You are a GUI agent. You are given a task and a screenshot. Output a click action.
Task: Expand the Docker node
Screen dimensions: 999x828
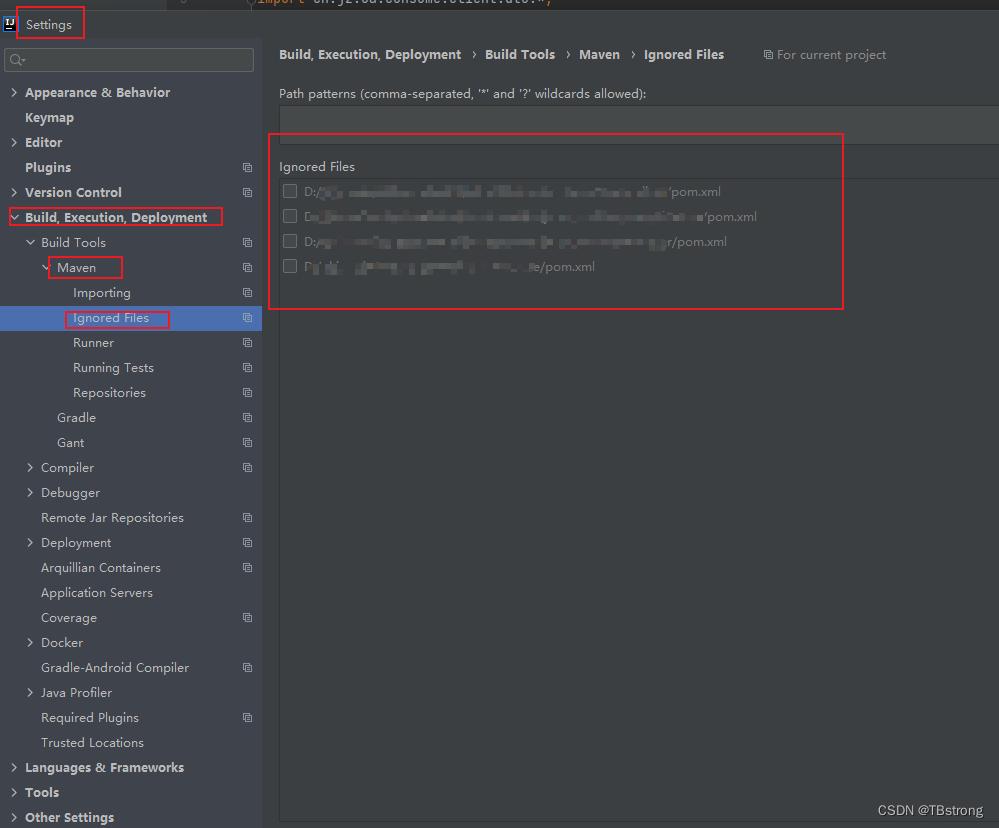30,643
